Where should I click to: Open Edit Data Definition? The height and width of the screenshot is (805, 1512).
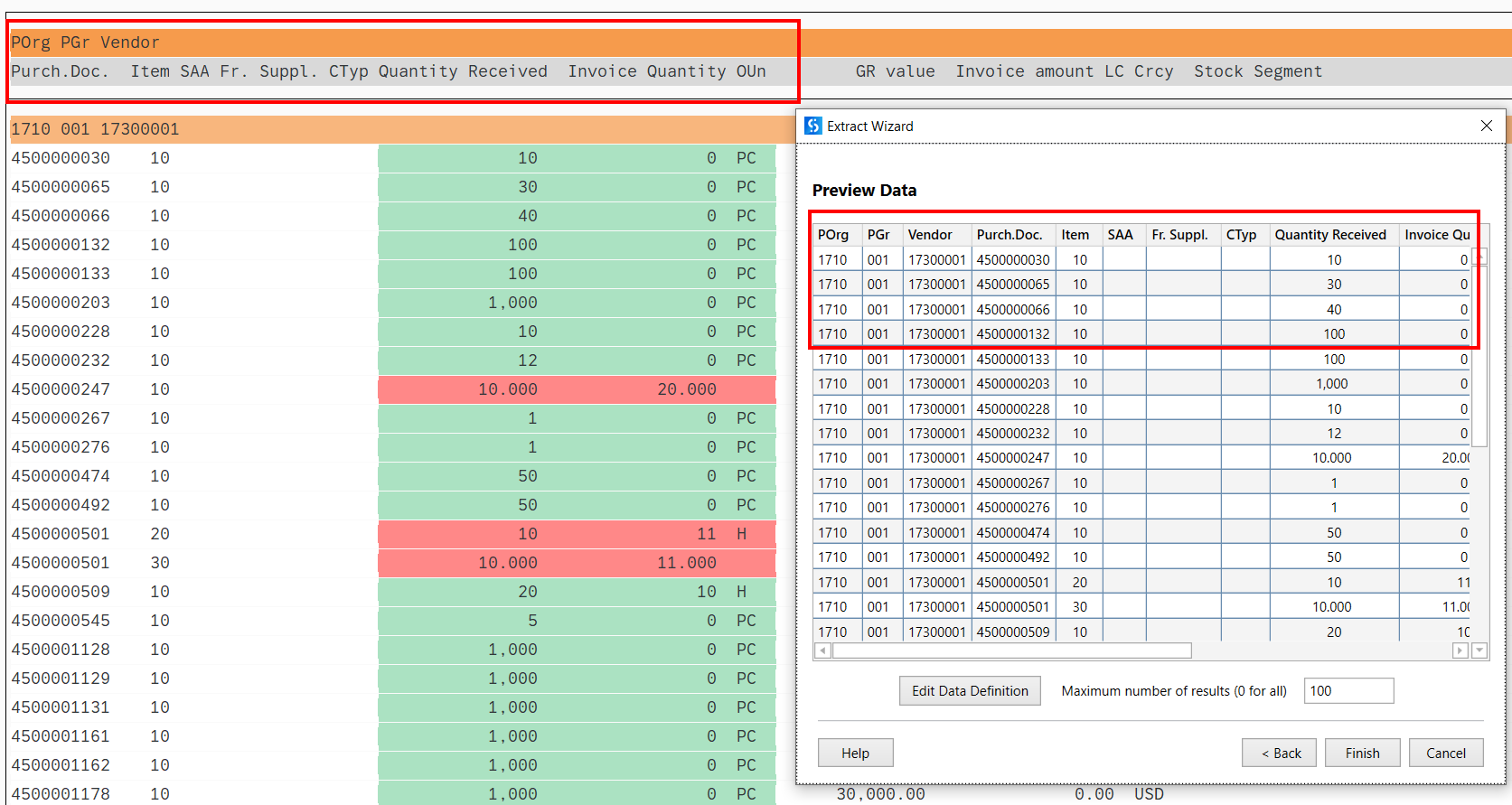click(x=969, y=691)
